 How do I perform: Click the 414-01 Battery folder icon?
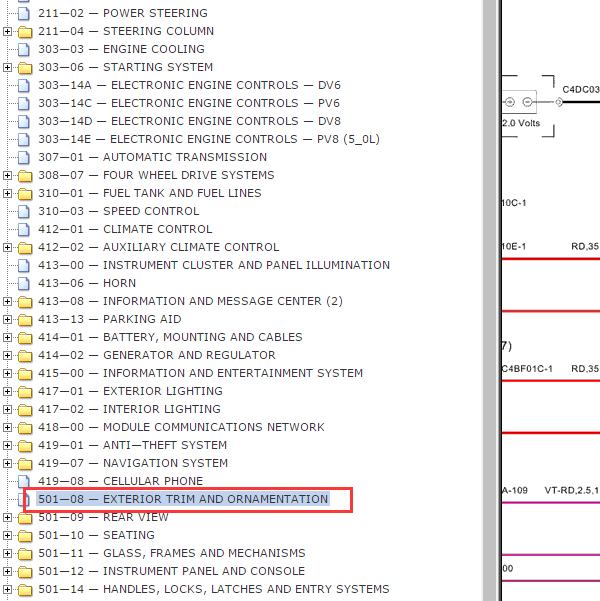(25, 338)
